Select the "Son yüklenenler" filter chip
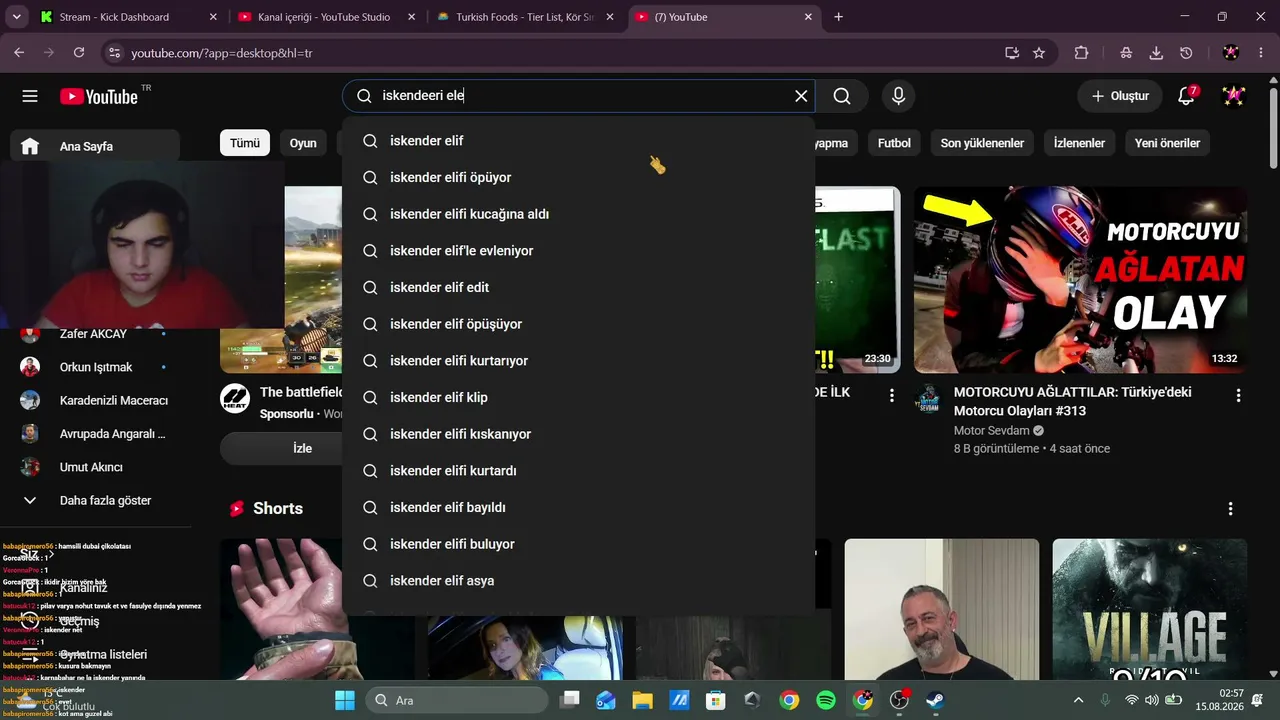This screenshot has width=1280, height=720. click(x=982, y=143)
